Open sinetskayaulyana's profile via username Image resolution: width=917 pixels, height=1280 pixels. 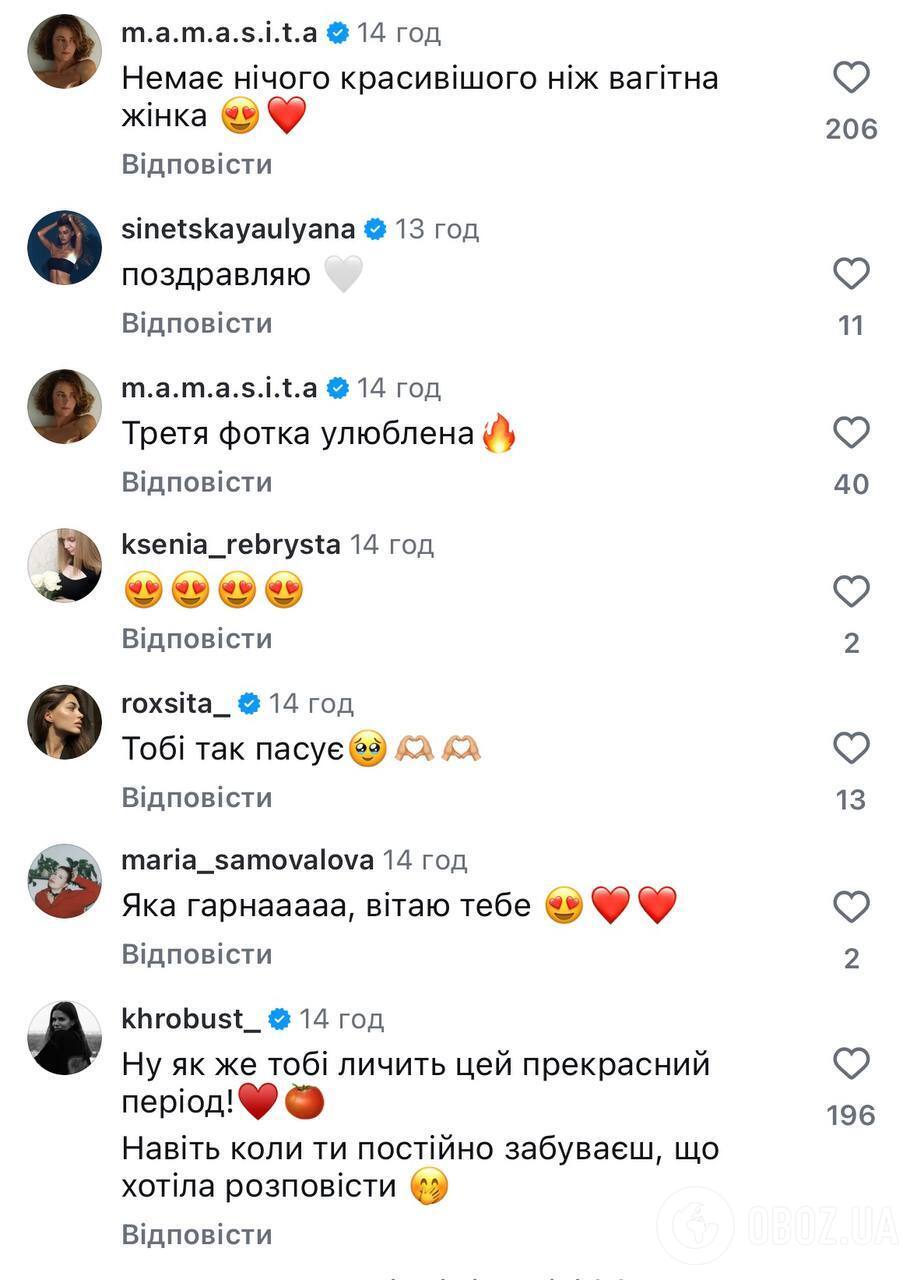pyautogui.click(x=237, y=228)
